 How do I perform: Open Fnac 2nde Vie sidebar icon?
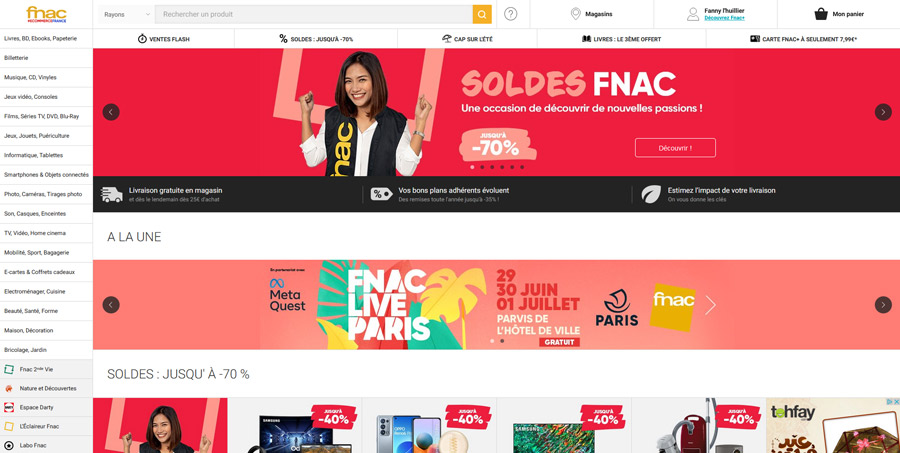(x=9, y=369)
